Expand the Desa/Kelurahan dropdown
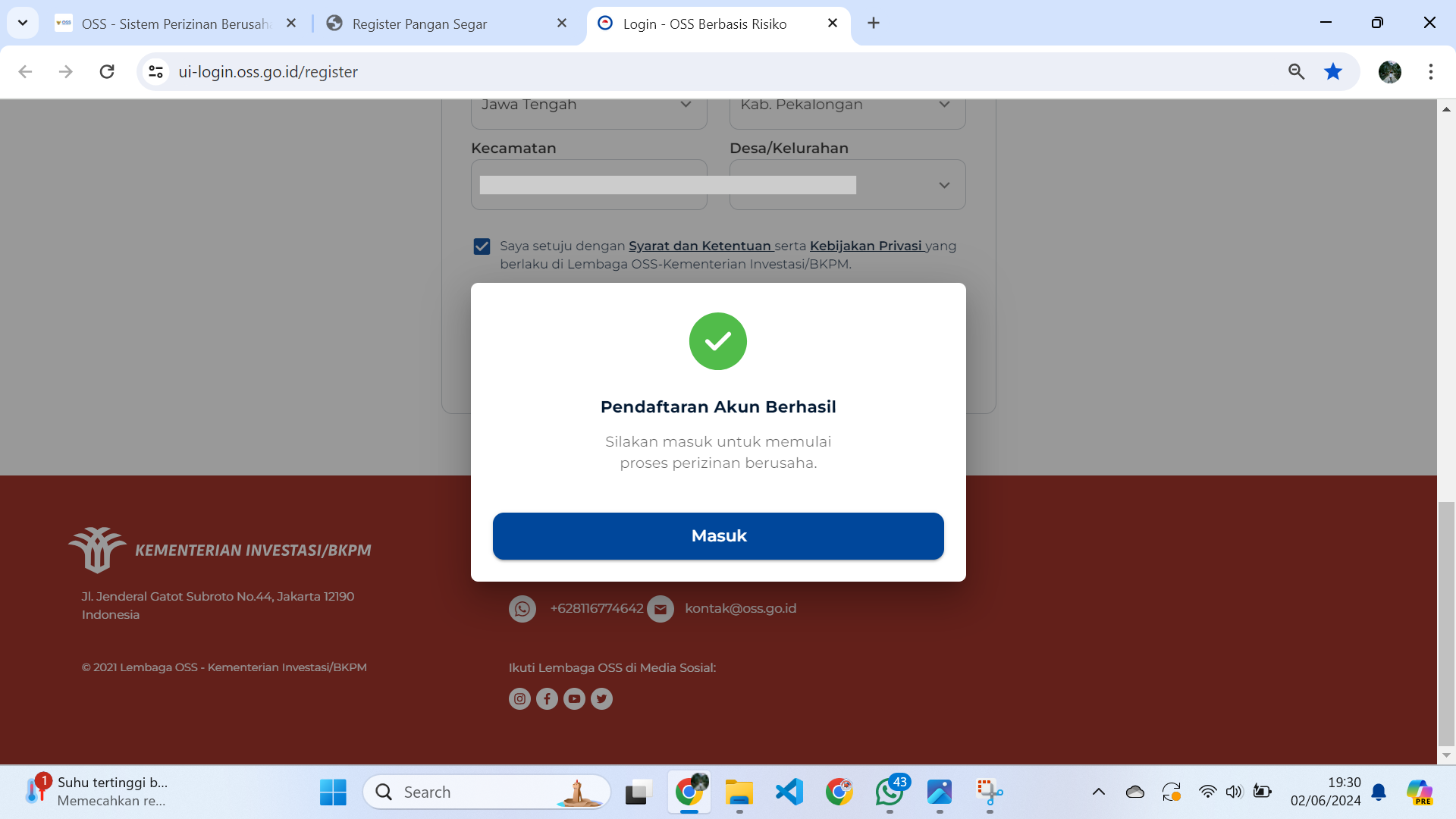The width and height of the screenshot is (1456, 819). click(943, 184)
